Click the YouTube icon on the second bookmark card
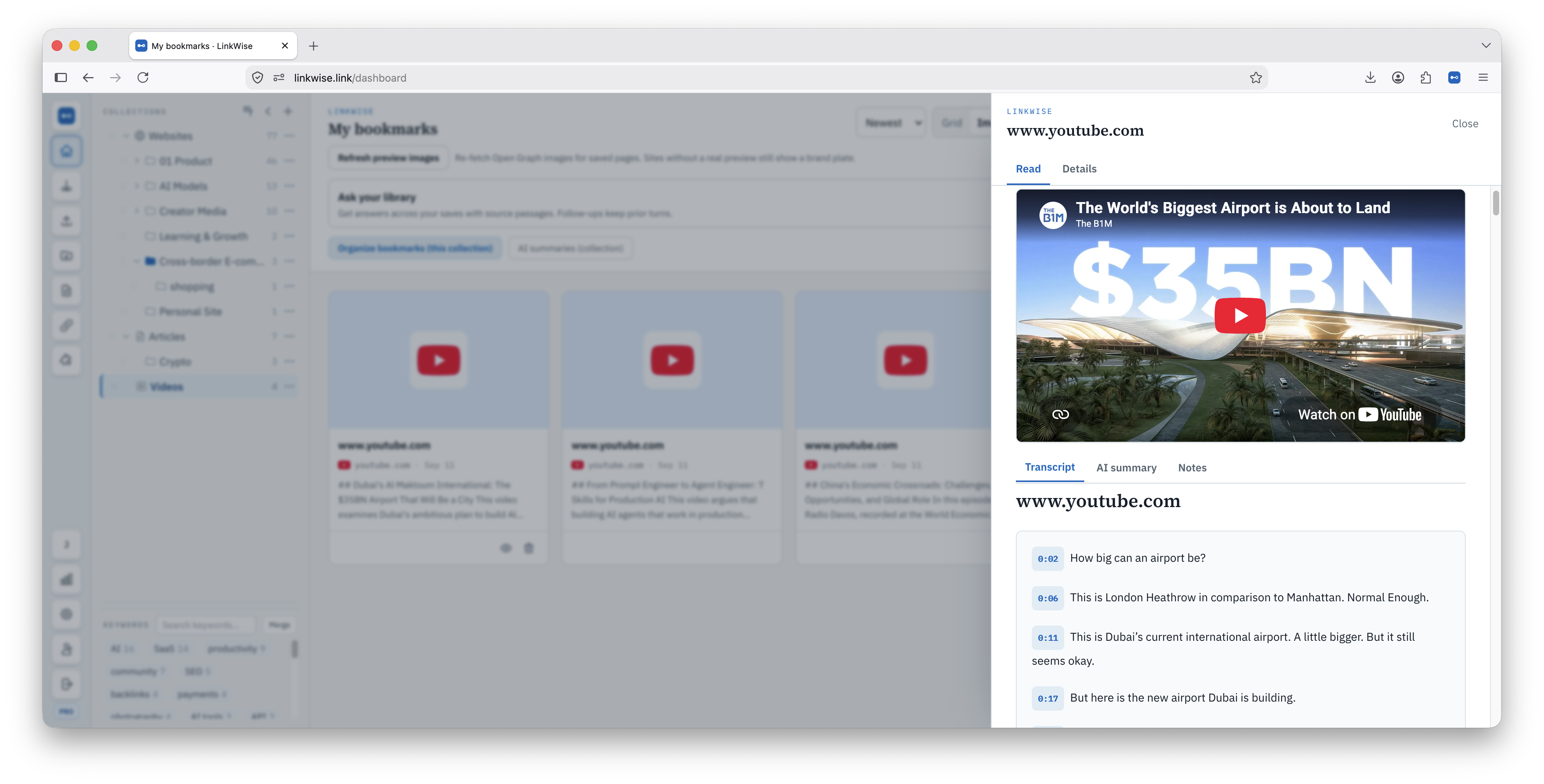The image size is (1544, 784). point(672,360)
